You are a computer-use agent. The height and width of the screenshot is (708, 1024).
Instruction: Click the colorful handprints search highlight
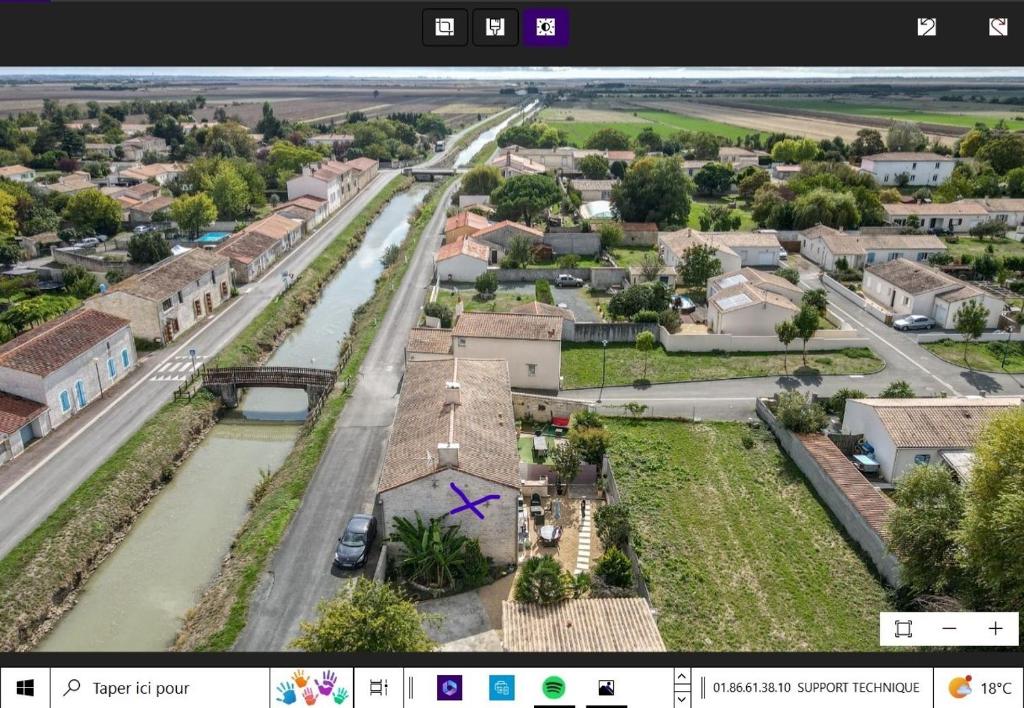click(312, 688)
